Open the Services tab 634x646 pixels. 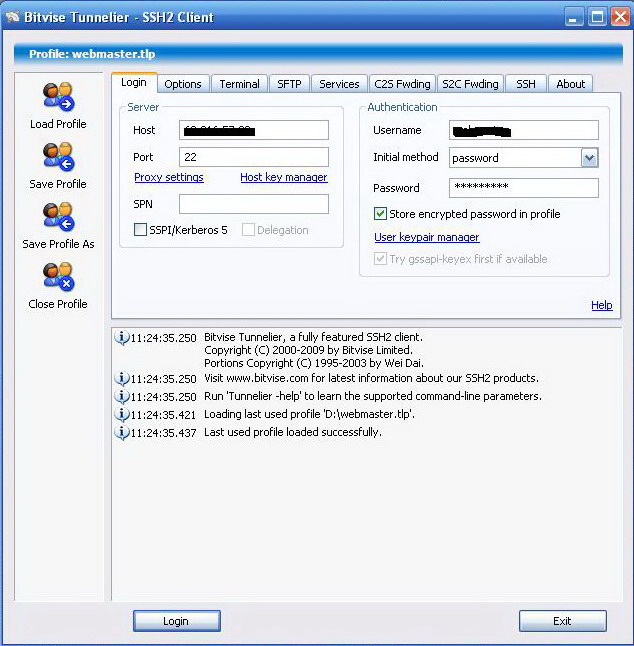(339, 84)
